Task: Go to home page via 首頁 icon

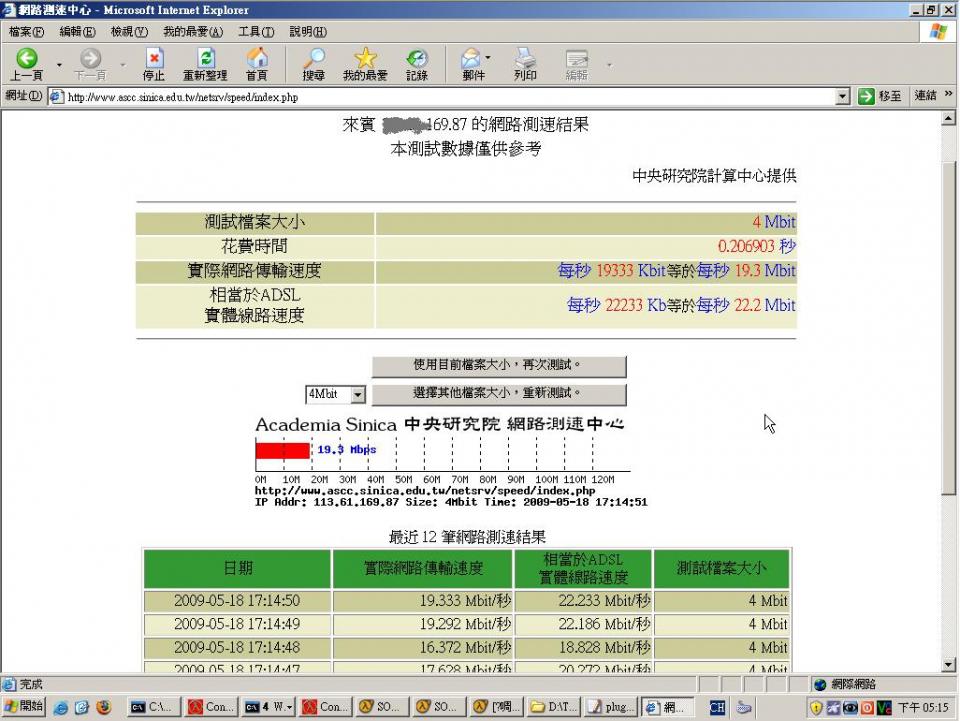Action: tap(257, 60)
